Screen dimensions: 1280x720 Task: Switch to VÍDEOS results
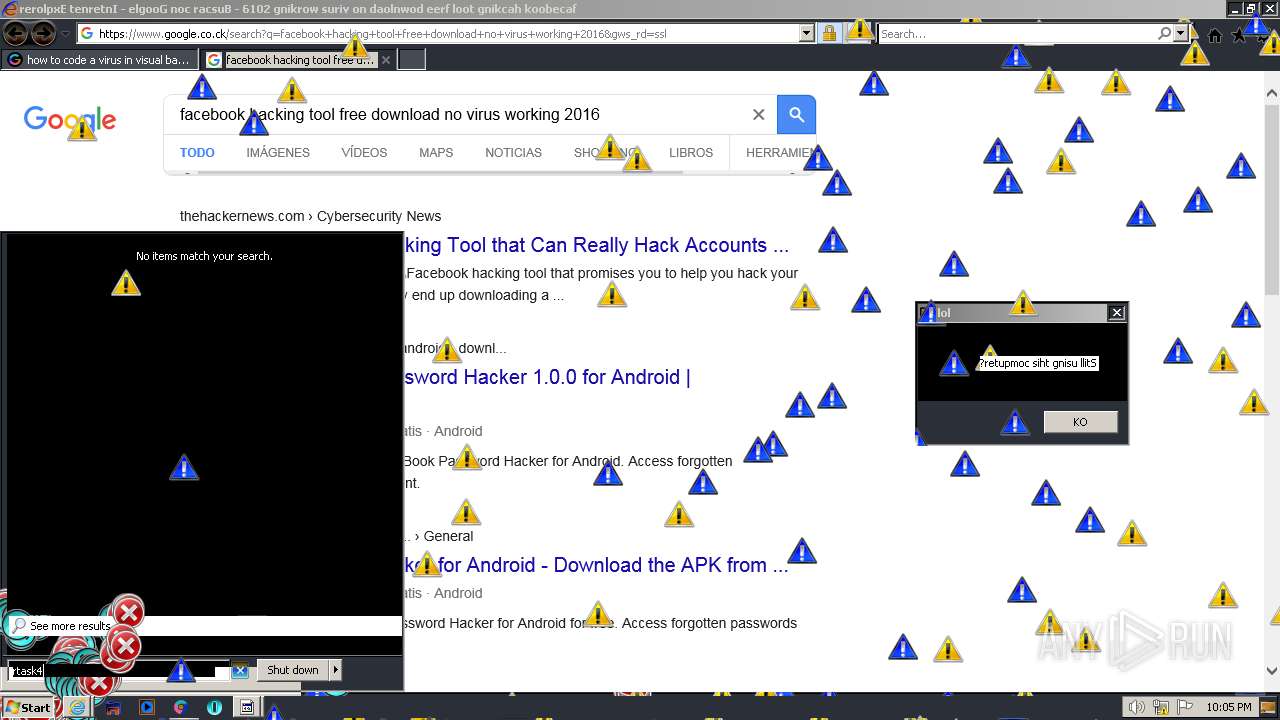(364, 153)
